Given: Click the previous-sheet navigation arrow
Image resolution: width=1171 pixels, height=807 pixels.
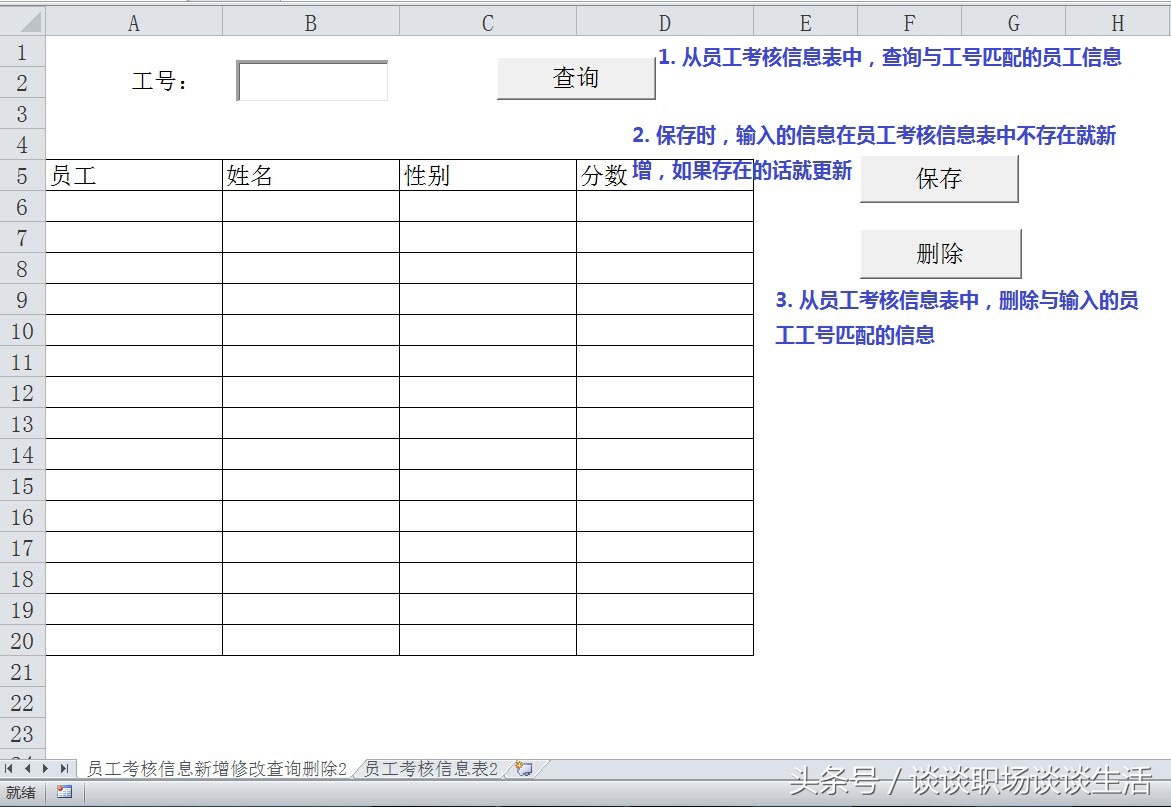Looking at the screenshot, I should pyautogui.click(x=29, y=769).
